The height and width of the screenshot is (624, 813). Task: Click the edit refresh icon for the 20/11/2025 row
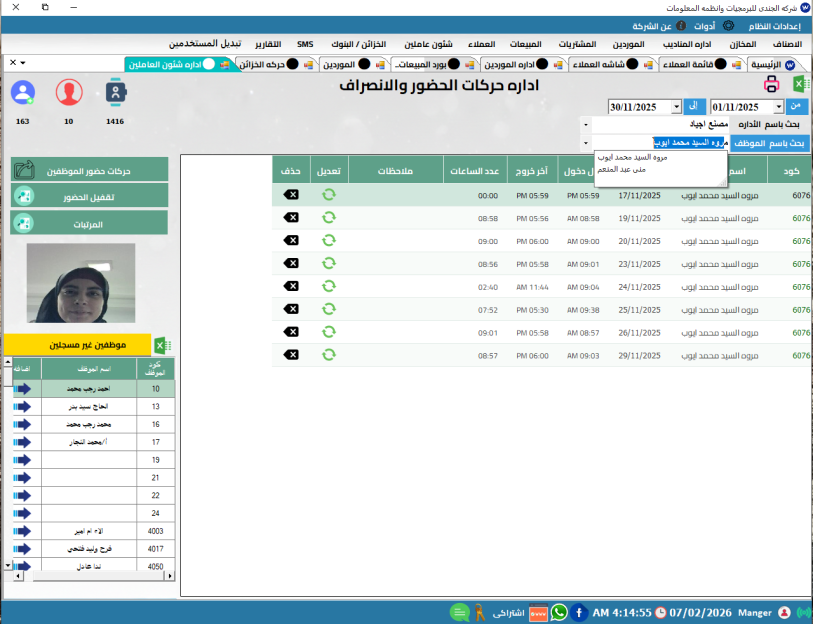click(328, 240)
